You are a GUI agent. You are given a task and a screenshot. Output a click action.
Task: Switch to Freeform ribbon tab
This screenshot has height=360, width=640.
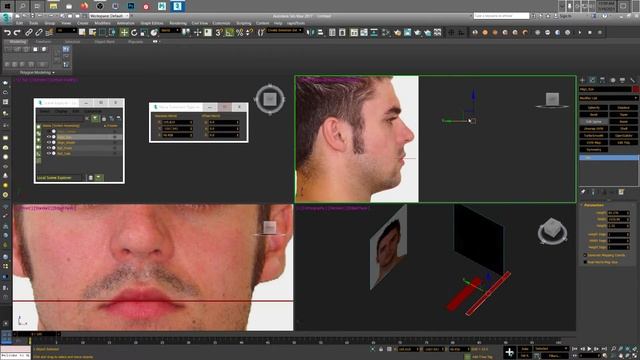tap(44, 42)
